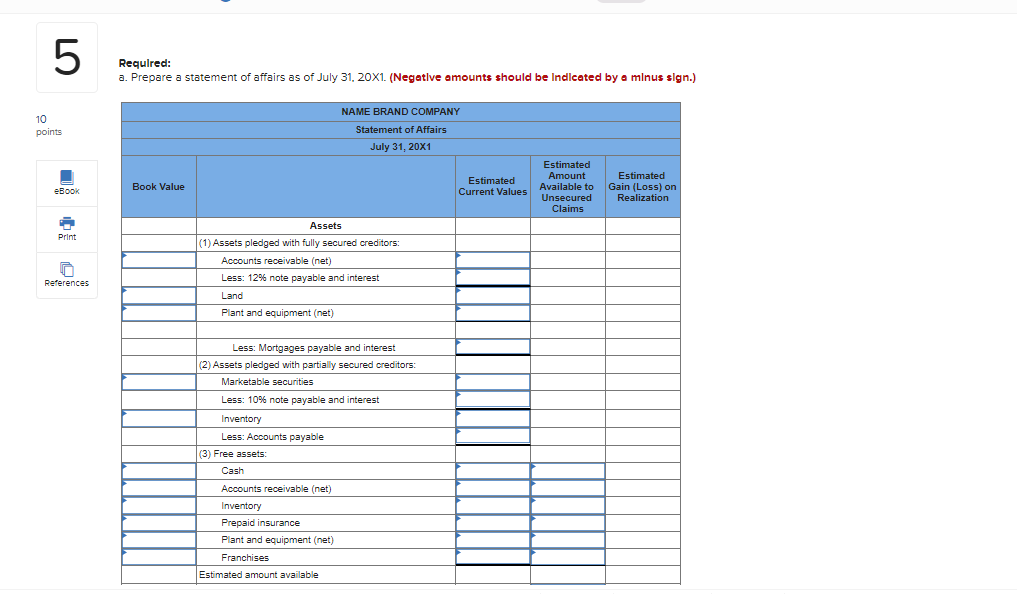Select current value field for Mortgages payable
Image resolution: width=1017 pixels, height=594 pixels.
[x=493, y=347]
